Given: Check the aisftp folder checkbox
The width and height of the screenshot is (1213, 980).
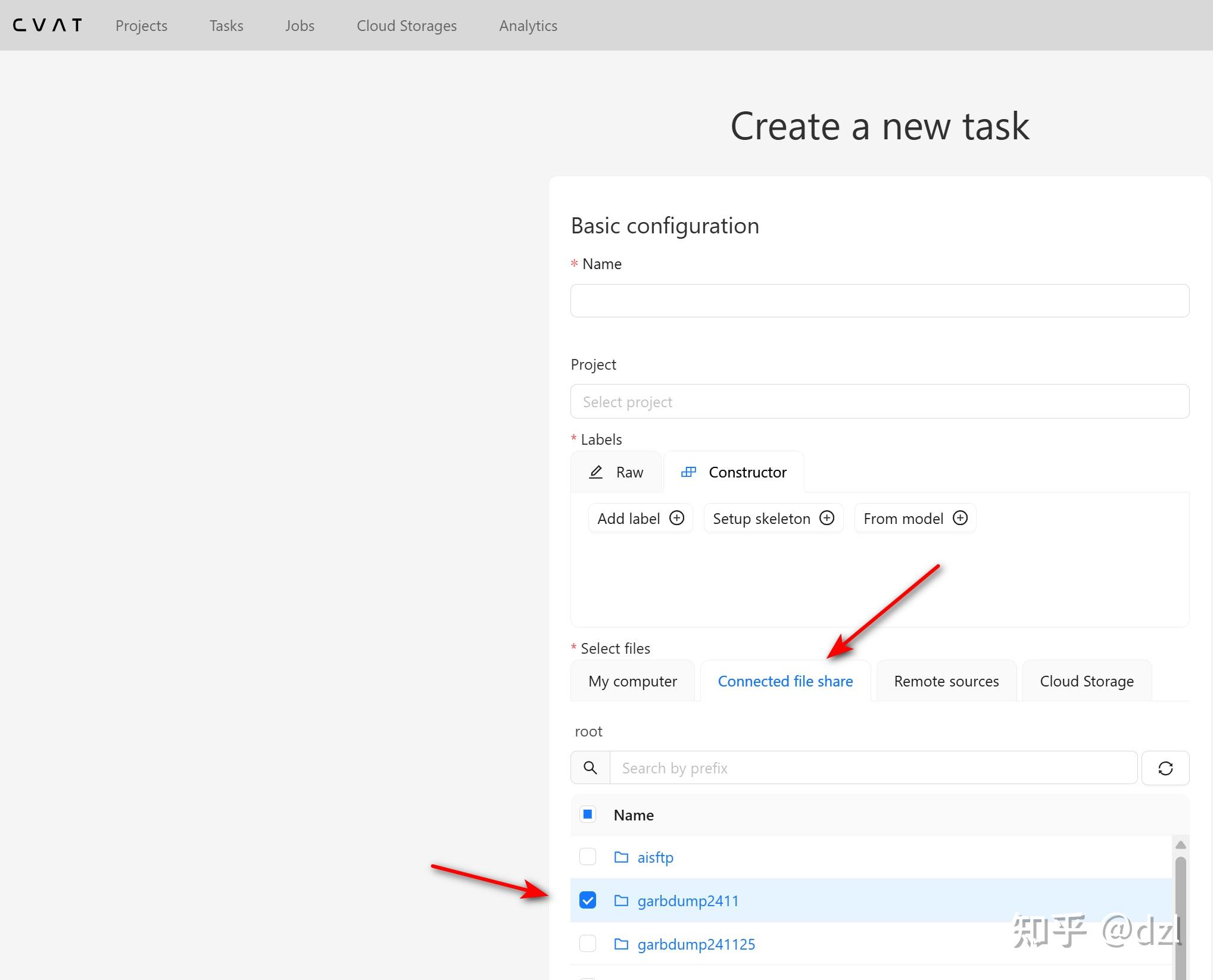Looking at the screenshot, I should [588, 857].
